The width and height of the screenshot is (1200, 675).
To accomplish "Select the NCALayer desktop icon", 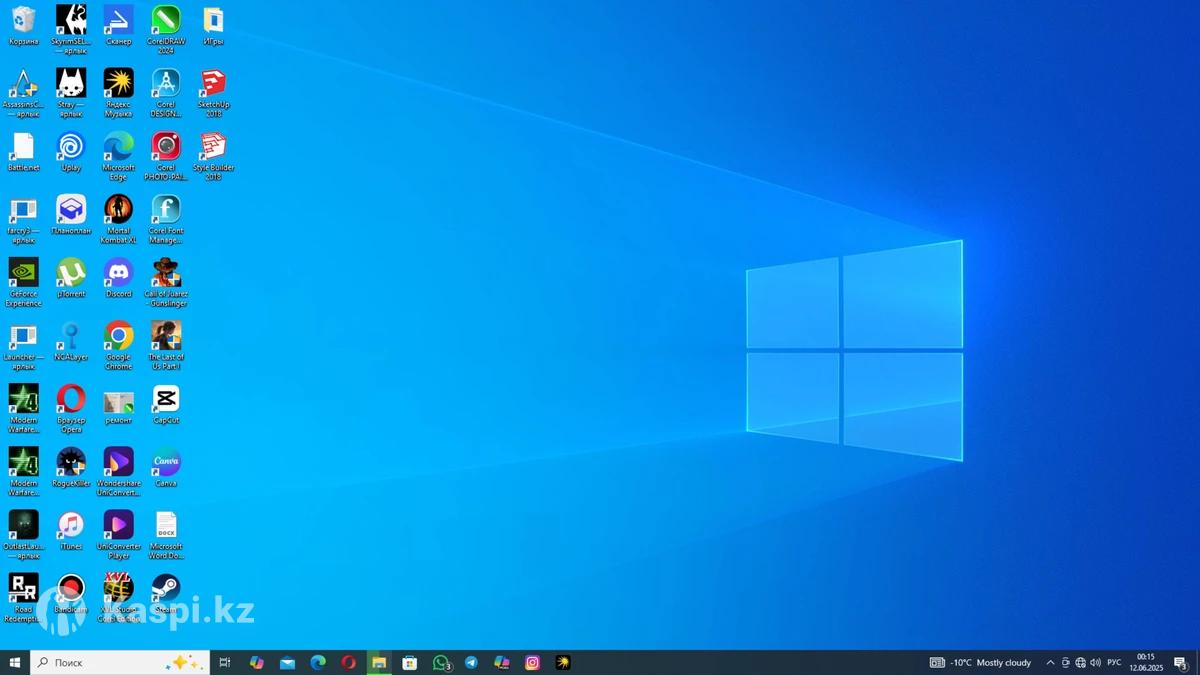I will (71, 342).
